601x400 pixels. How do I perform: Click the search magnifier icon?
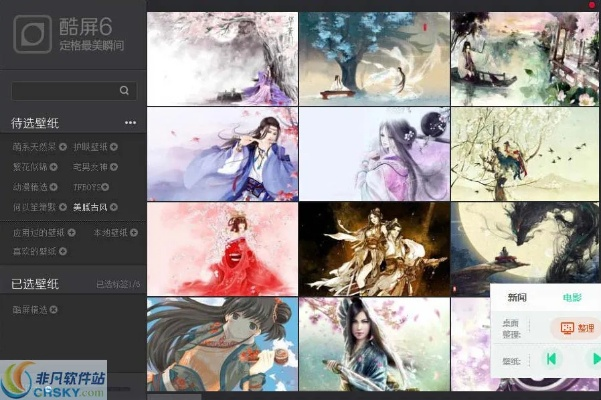(124, 91)
